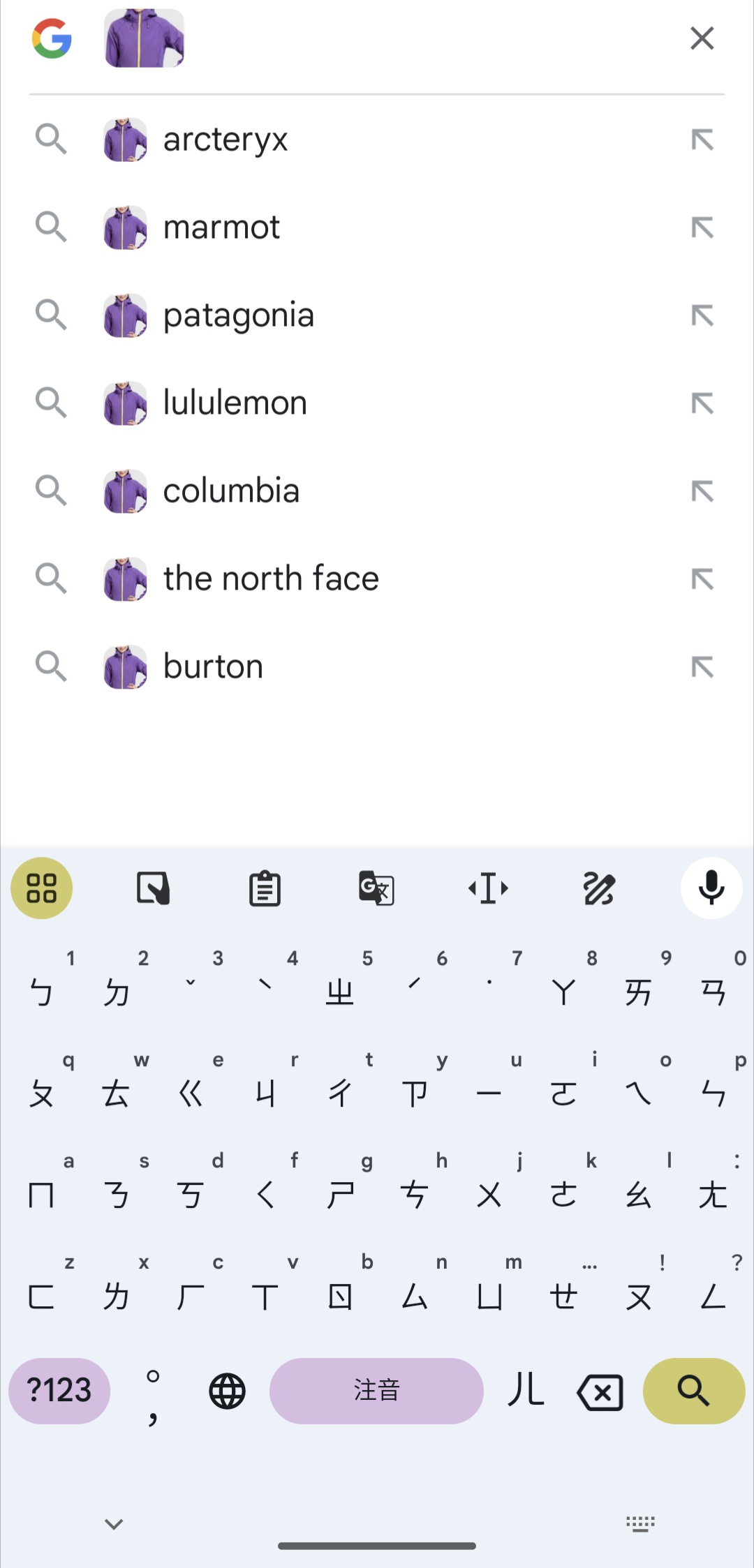754x1568 pixels.
Task: Start handwriting input with the pen icon
Action: click(x=599, y=888)
